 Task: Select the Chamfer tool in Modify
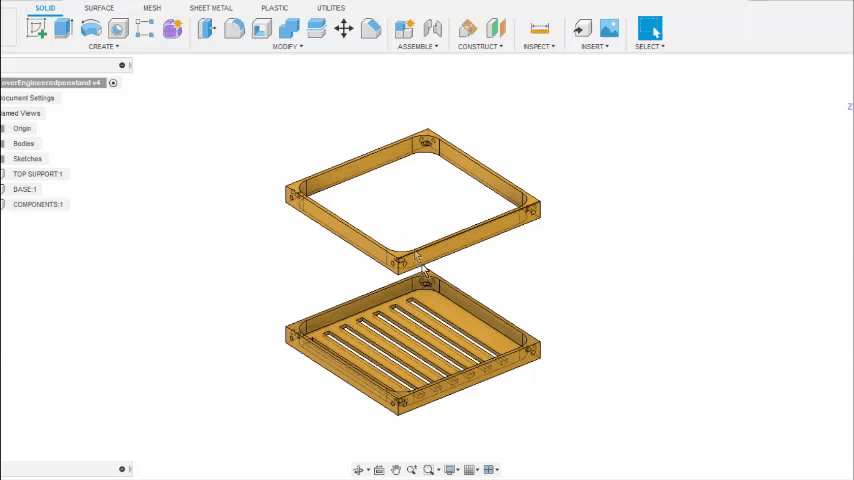tap(371, 28)
